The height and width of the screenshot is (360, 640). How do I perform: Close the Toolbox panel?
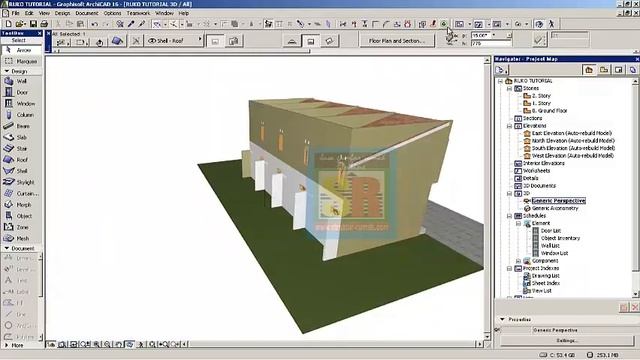coord(39,33)
